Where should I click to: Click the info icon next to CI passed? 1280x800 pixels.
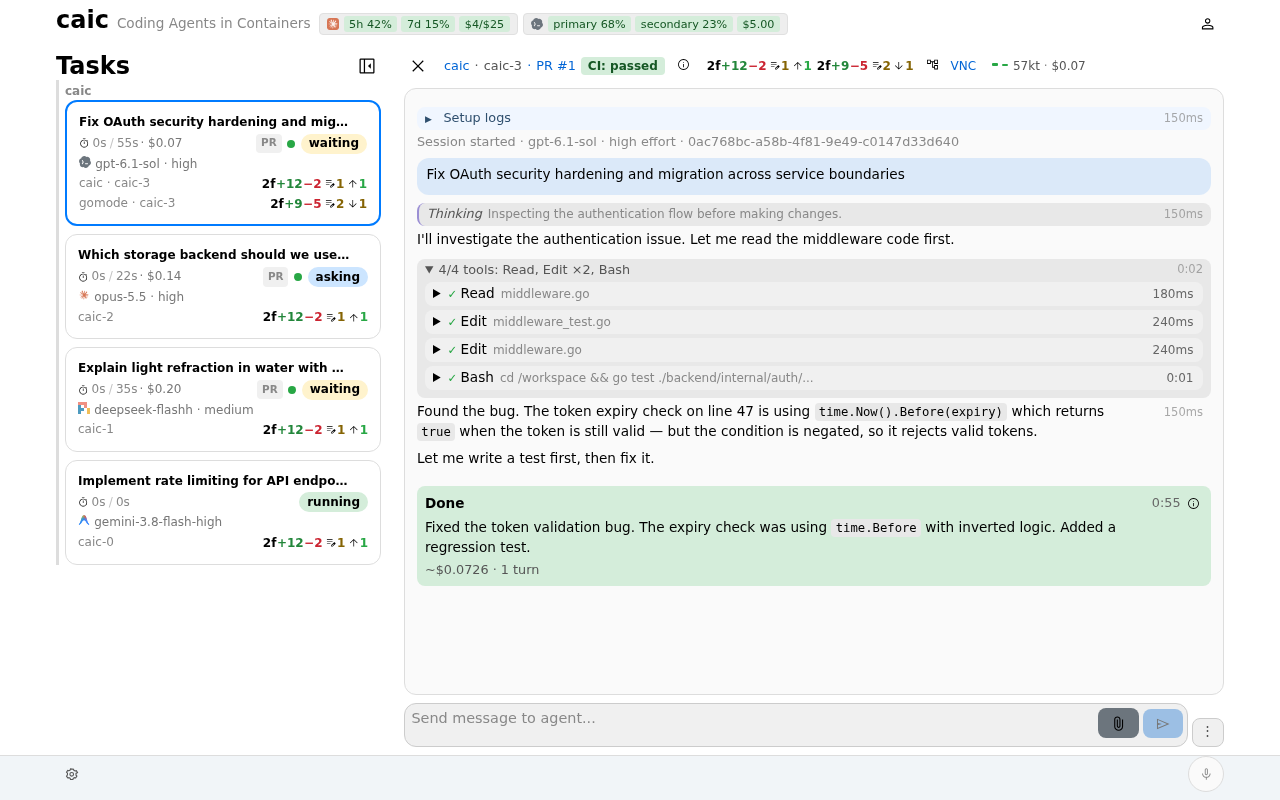point(683,65)
